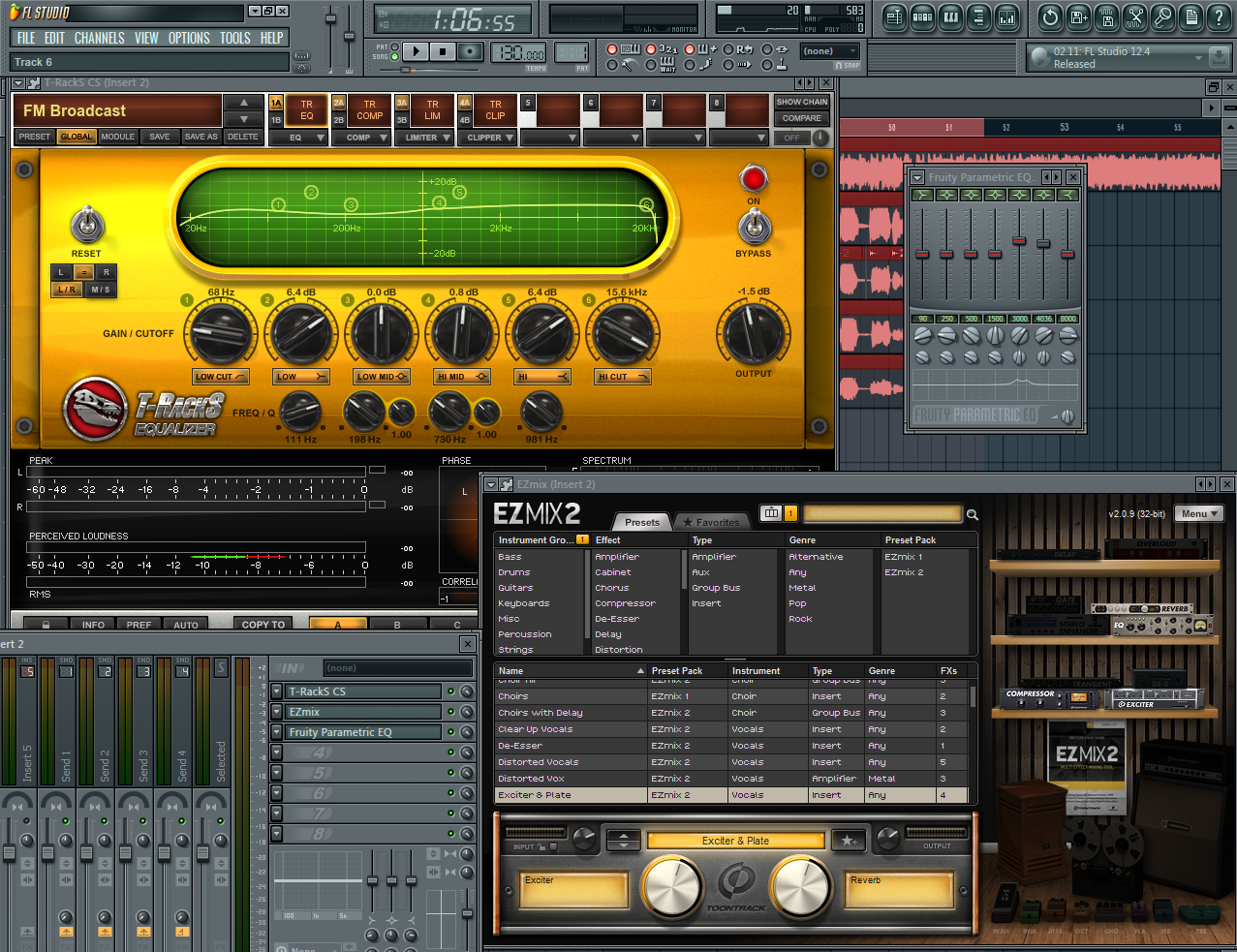
Task: Select the L/R processing mode
Action: tap(67, 290)
